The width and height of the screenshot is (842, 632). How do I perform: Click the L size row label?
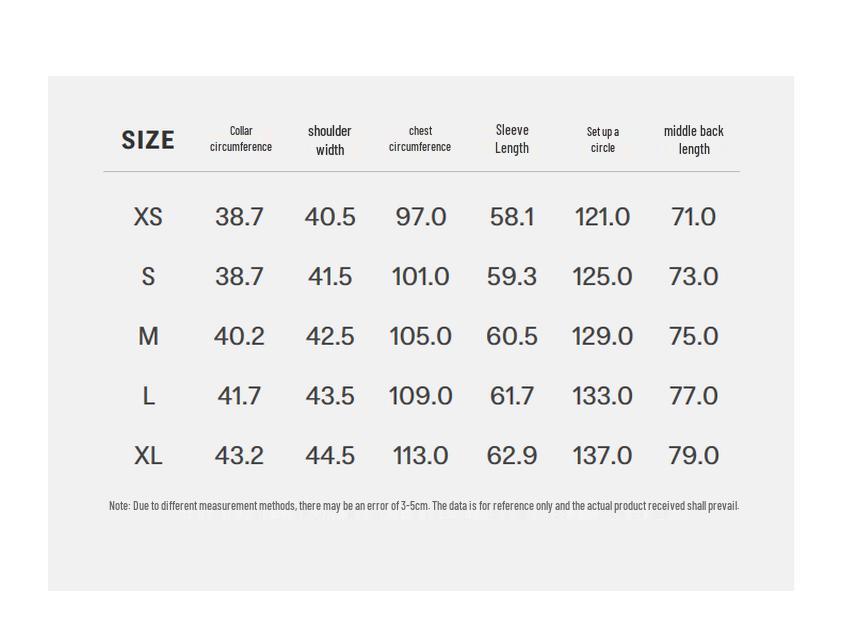tap(148, 396)
